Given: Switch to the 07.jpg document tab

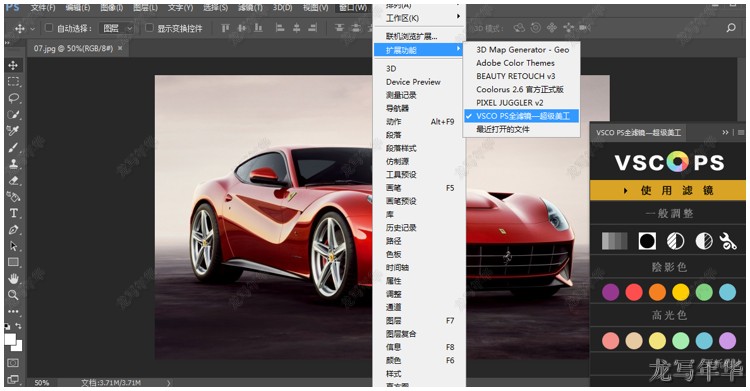Looking at the screenshot, I should pos(73,48).
